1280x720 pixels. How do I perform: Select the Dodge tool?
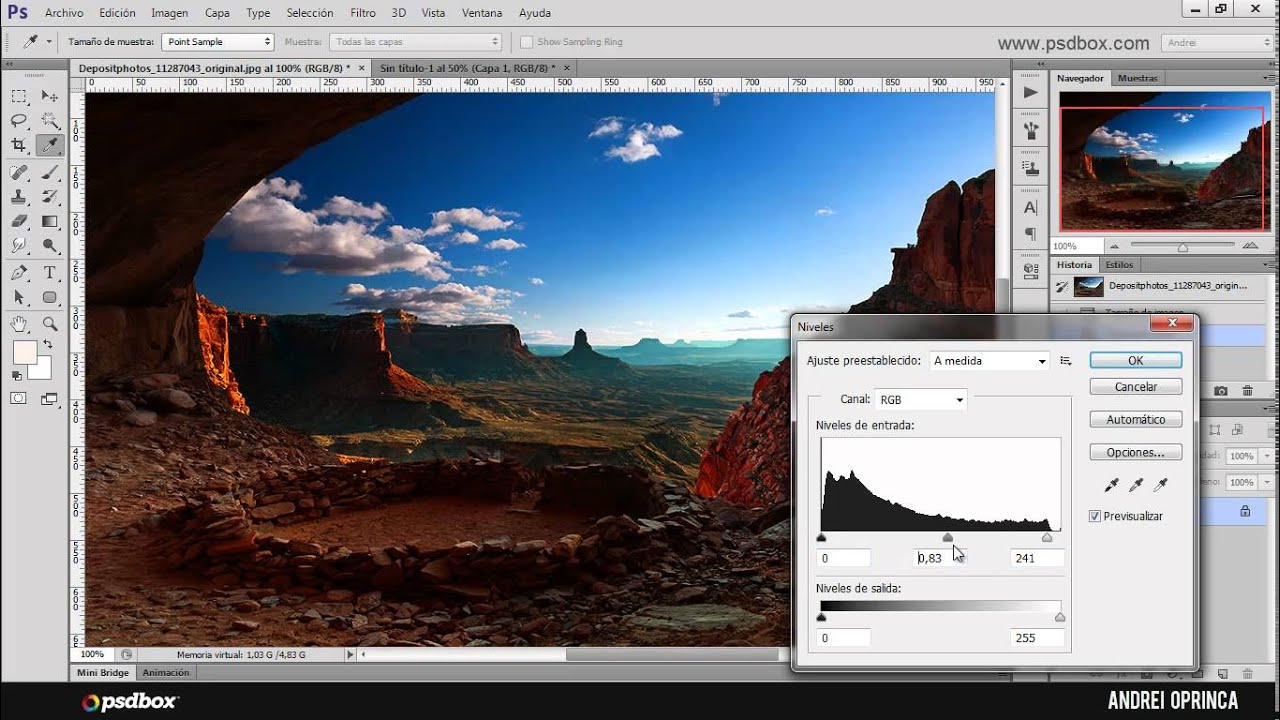click(49, 245)
